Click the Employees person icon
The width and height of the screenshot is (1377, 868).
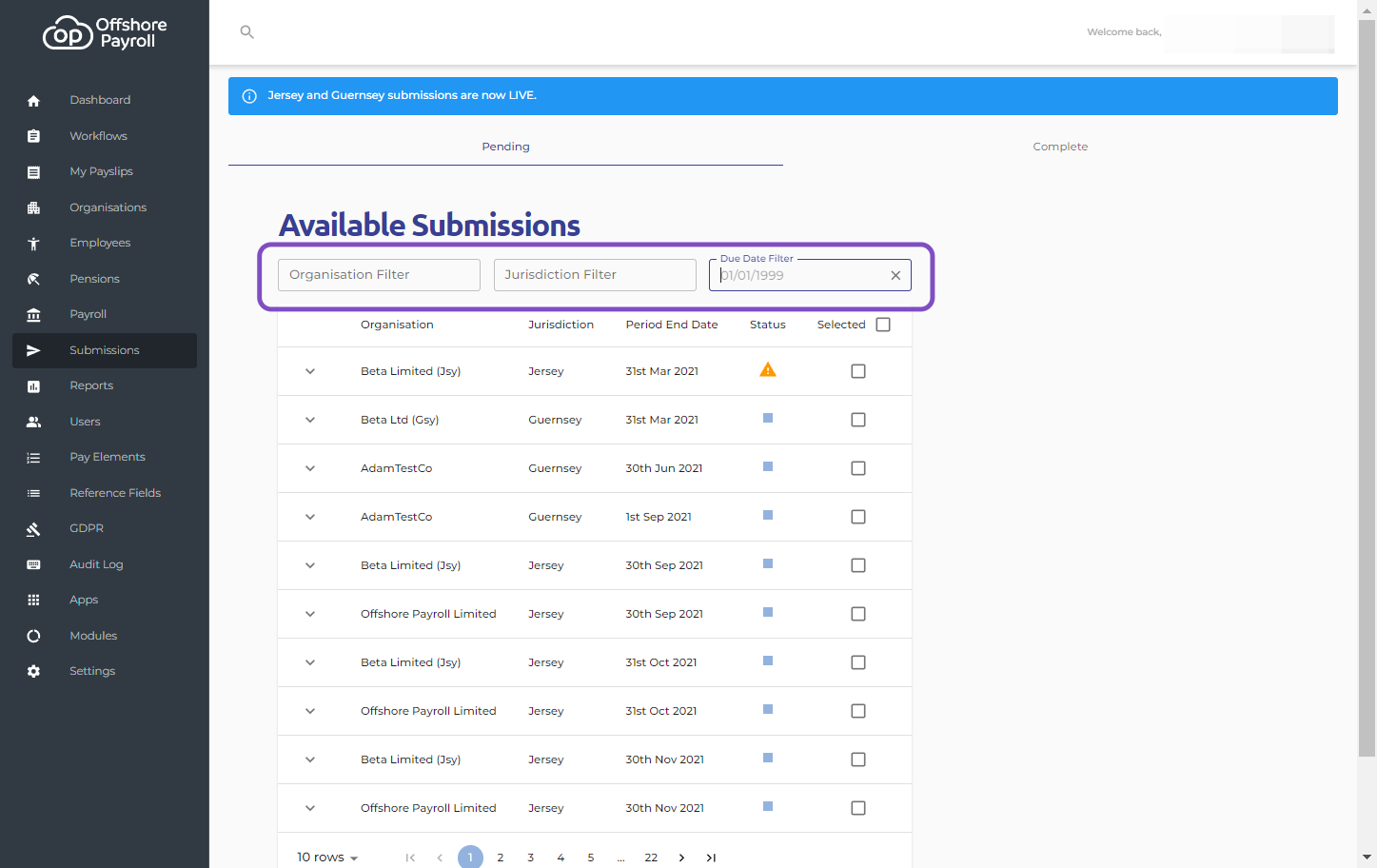[33, 244]
